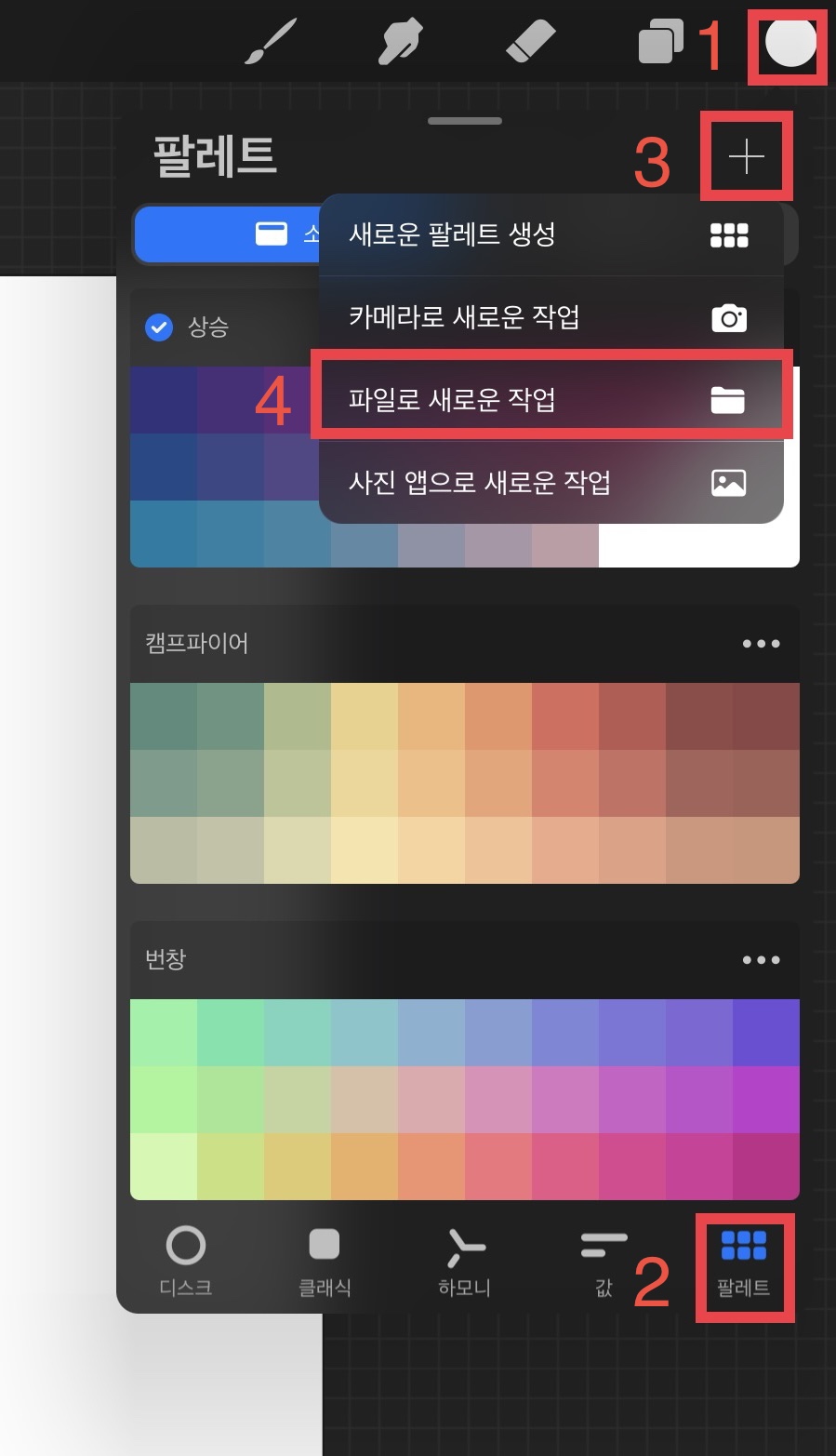Click the grabber handle atop the palette panel
Screen dimensions: 836x1456
[x=465, y=121]
